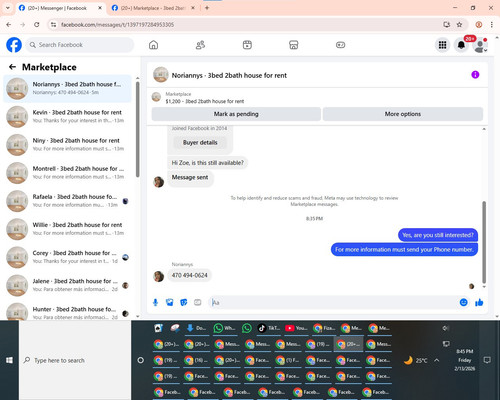Click the install/cast icon in address bar
The image size is (500, 400).
pos(447,25)
